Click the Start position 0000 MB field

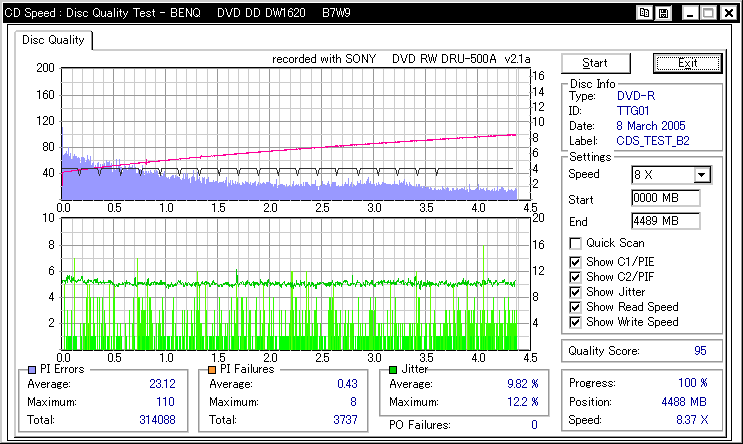665,198
